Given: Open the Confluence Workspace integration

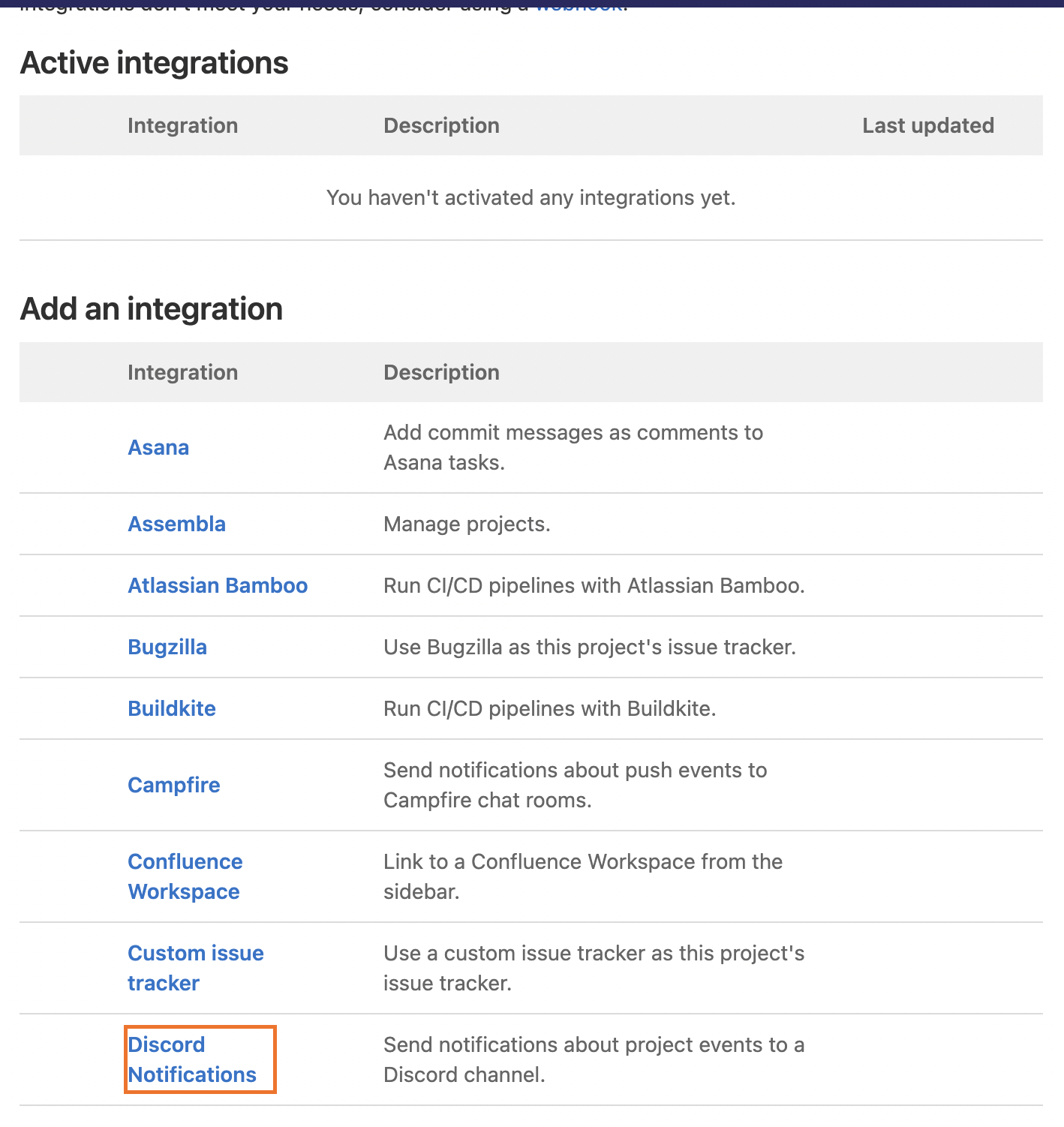Looking at the screenshot, I should click(185, 877).
